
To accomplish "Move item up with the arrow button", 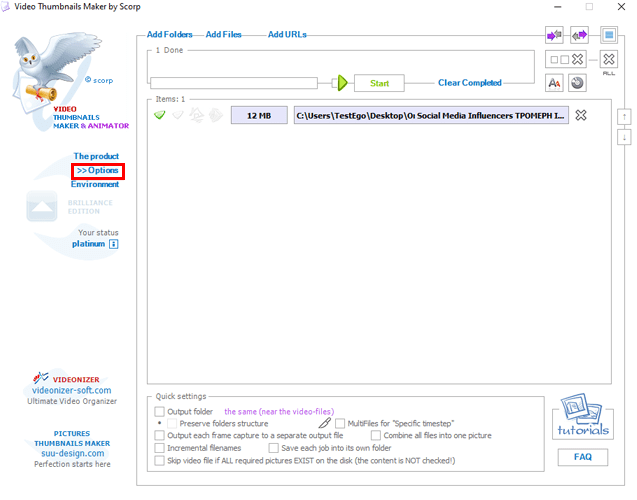I will pyautogui.click(x=624, y=117).
